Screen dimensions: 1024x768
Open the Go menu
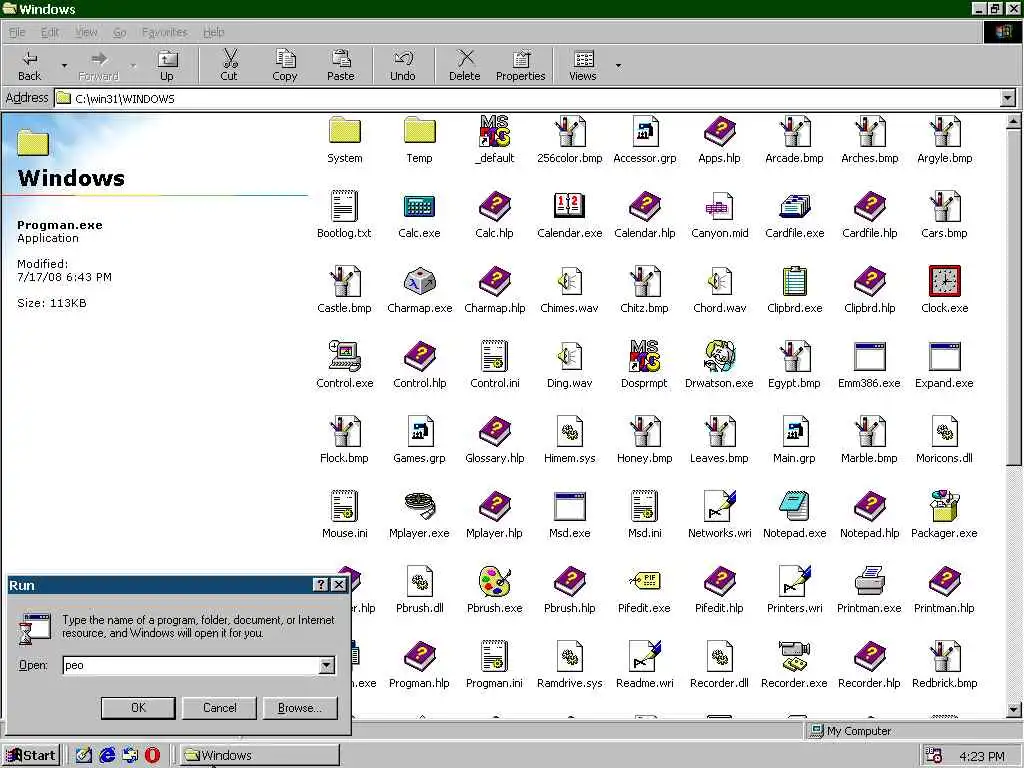coord(120,32)
